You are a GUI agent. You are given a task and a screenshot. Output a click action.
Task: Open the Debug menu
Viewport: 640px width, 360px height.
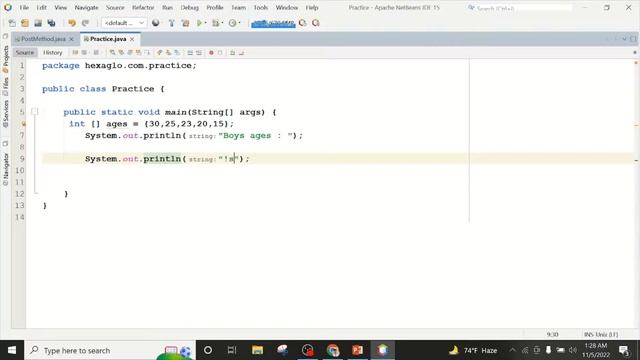pyautogui.click(x=189, y=8)
